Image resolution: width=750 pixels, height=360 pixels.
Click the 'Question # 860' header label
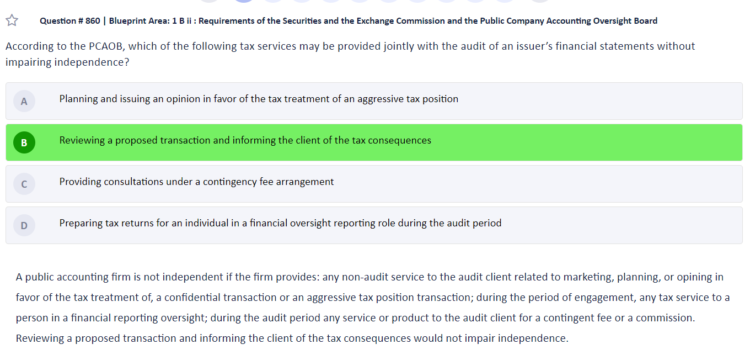70,21
